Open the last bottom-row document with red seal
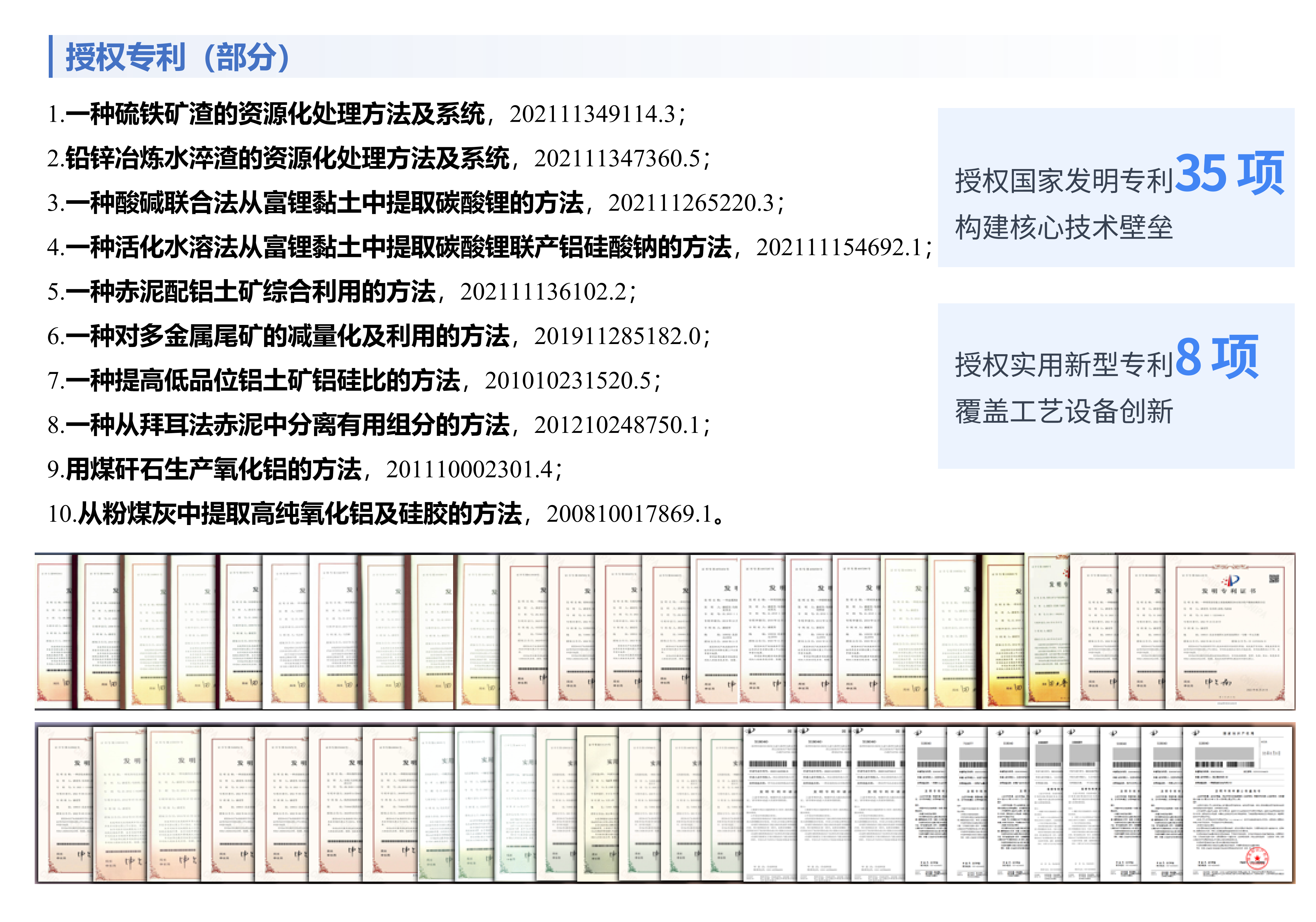 (1238, 803)
